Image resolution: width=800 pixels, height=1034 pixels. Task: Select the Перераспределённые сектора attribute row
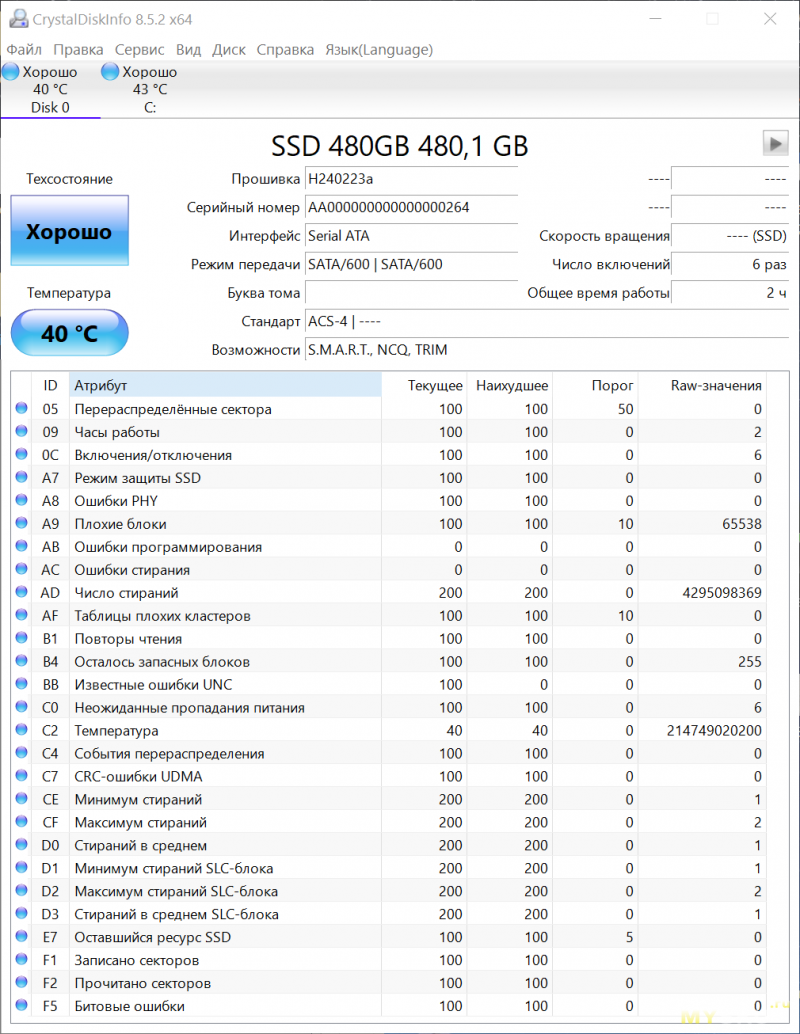pos(389,409)
